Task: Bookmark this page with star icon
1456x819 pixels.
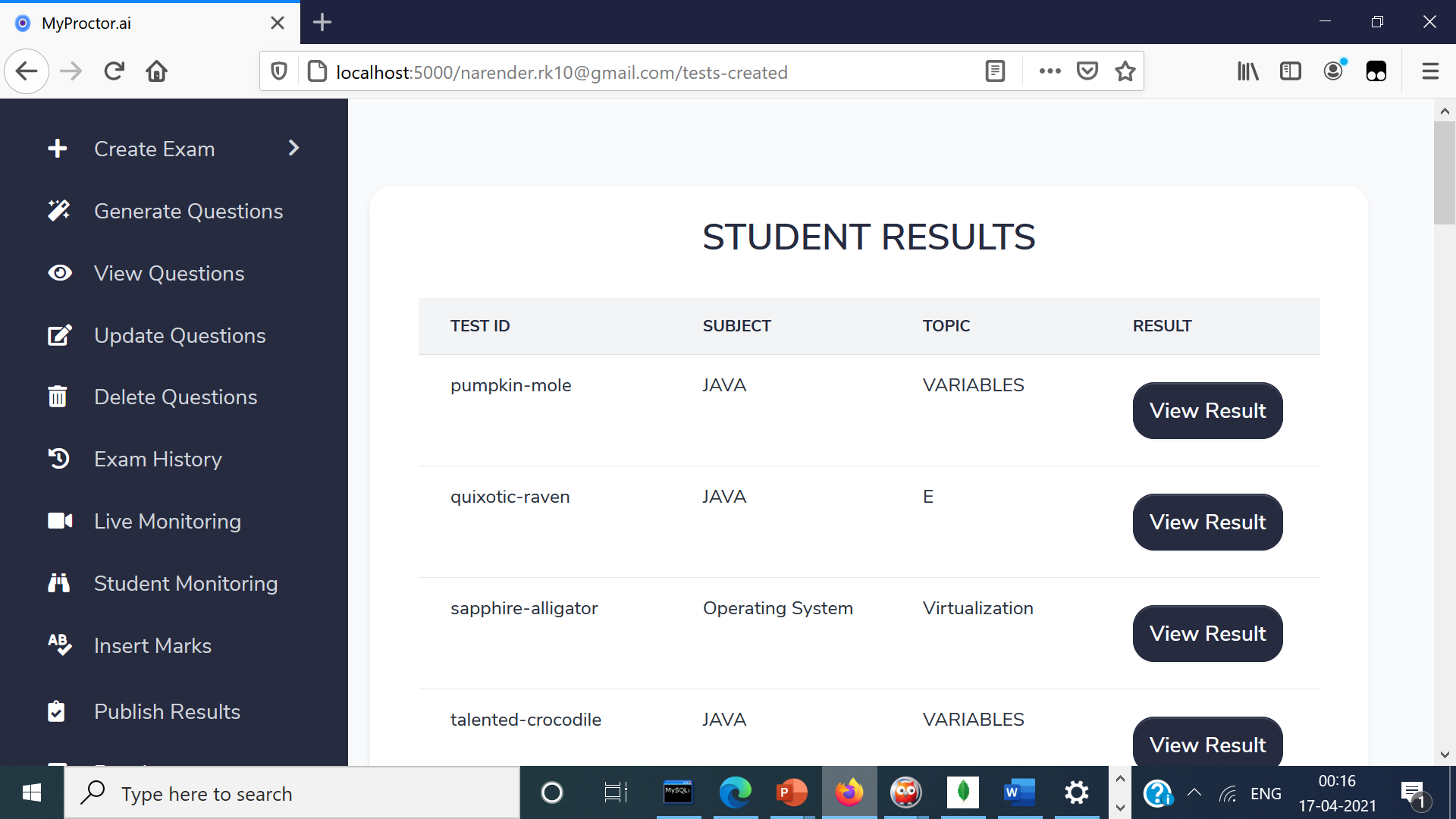Action: pyautogui.click(x=1125, y=71)
